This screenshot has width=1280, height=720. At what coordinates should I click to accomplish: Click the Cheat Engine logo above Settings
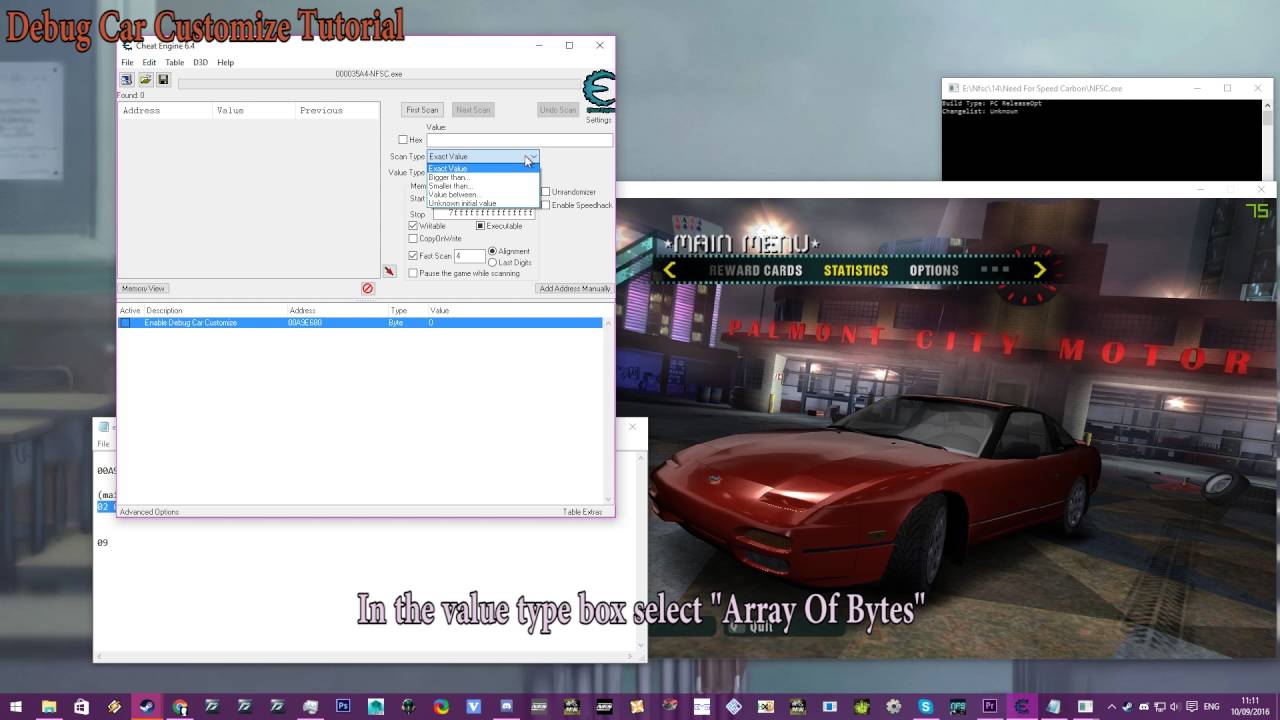point(599,91)
